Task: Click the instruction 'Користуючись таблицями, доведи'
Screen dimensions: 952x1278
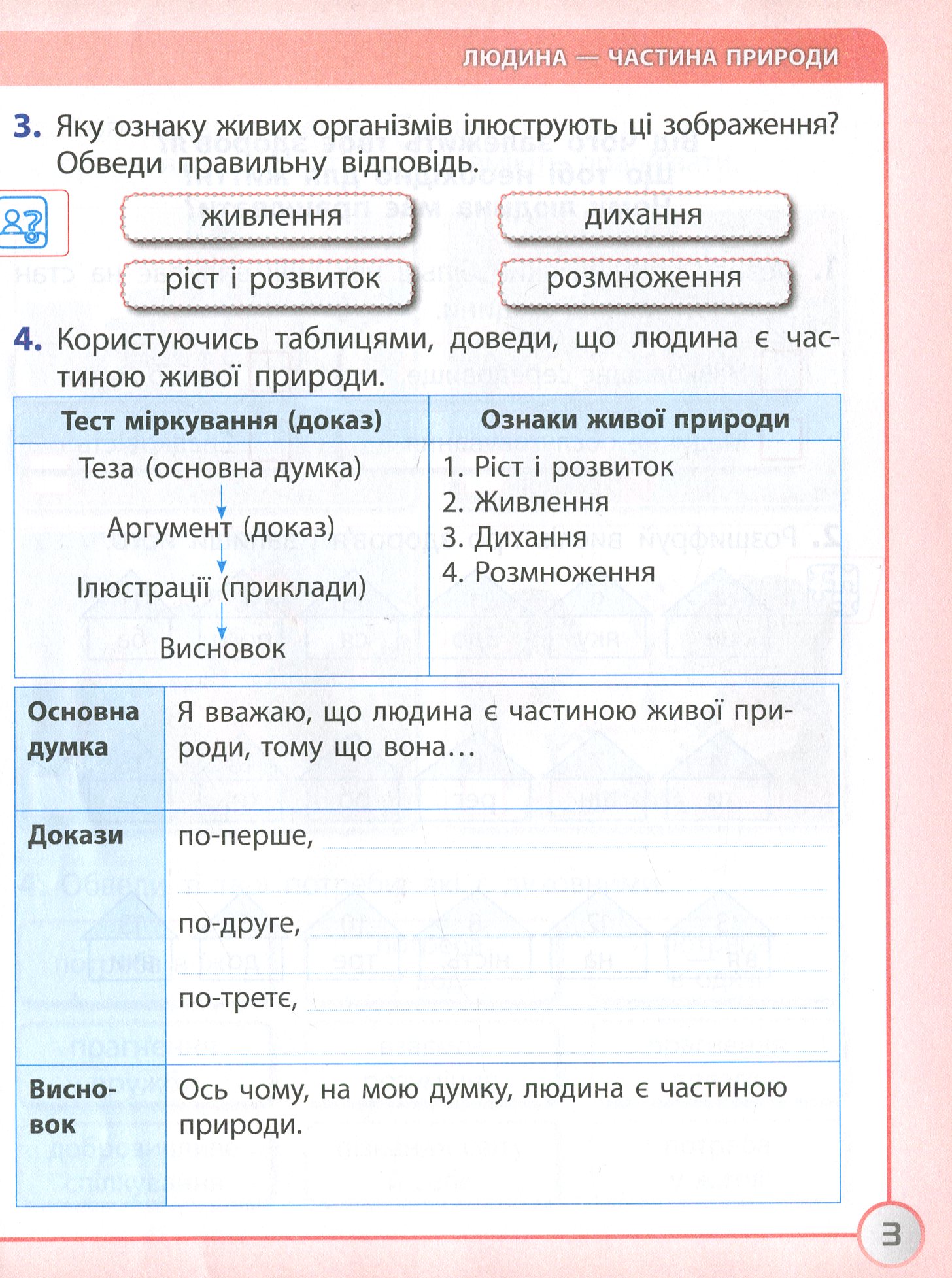Action: [x=448, y=358]
